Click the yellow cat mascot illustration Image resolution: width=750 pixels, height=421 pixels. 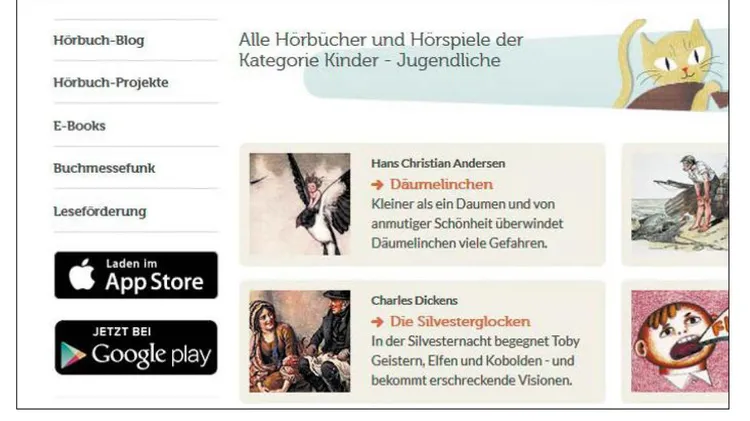tap(671, 65)
